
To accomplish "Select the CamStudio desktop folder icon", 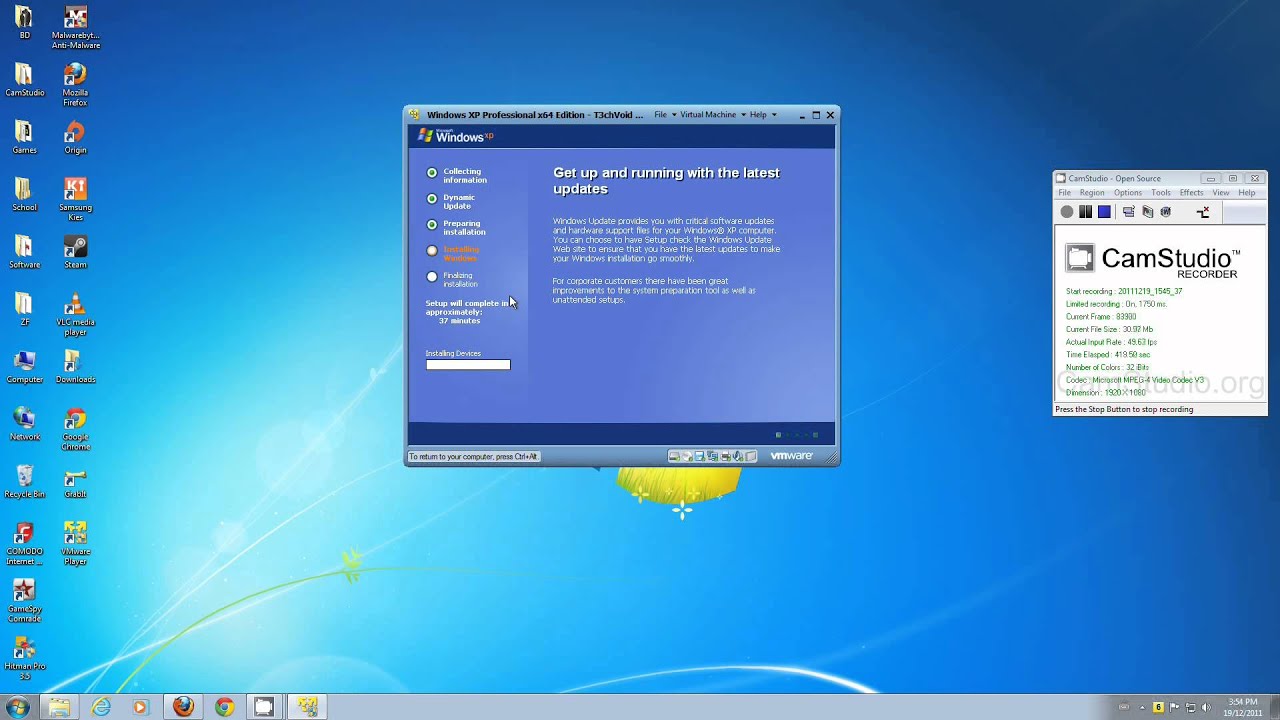I will tap(24, 80).
